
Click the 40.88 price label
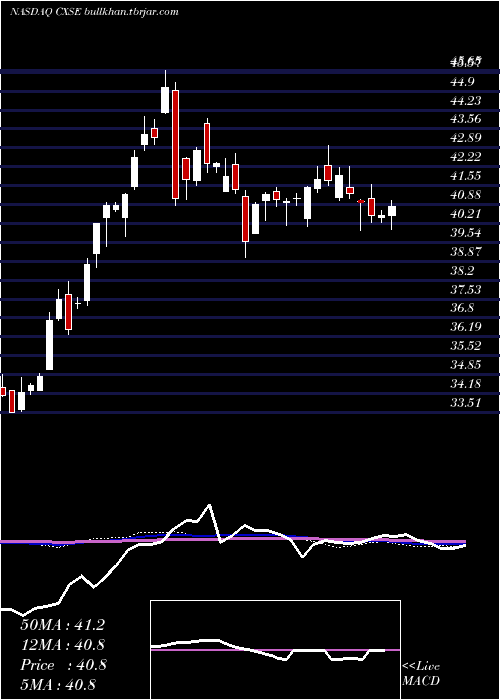(x=466, y=195)
